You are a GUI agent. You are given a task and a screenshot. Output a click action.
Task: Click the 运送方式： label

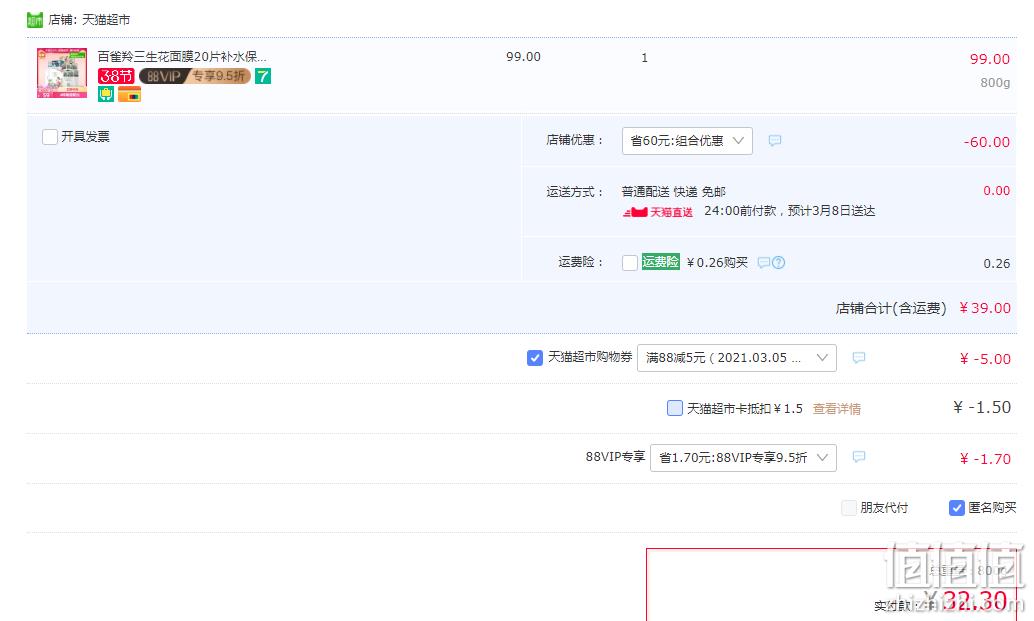pos(575,192)
